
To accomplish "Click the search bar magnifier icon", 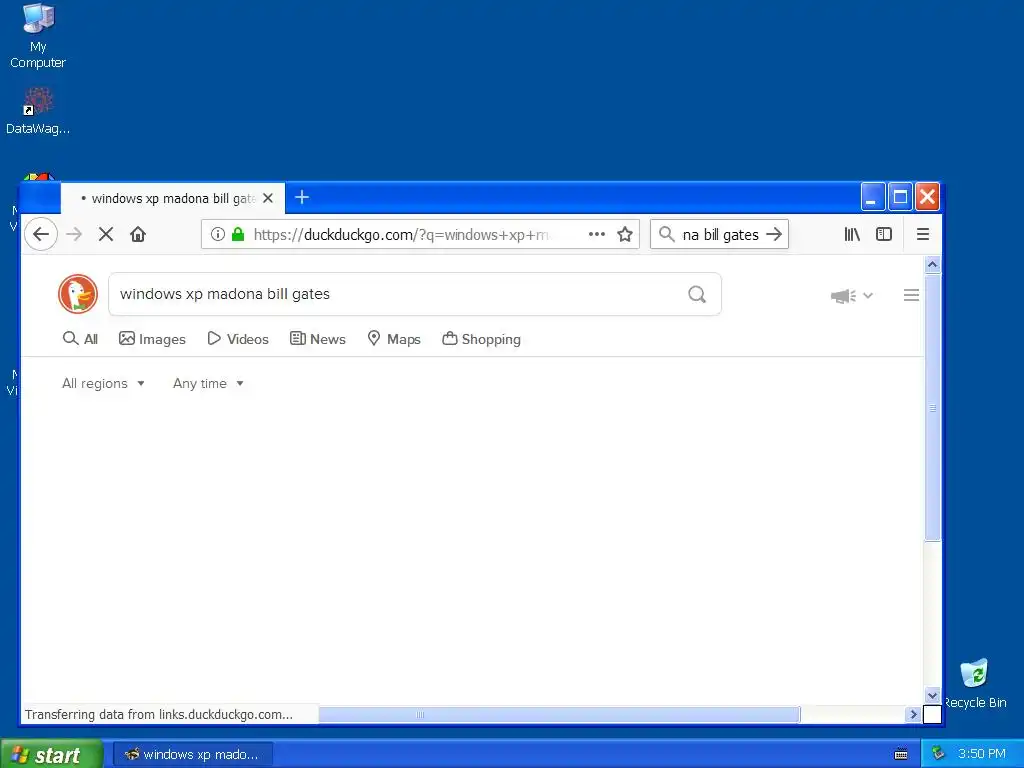I will coord(666,234).
